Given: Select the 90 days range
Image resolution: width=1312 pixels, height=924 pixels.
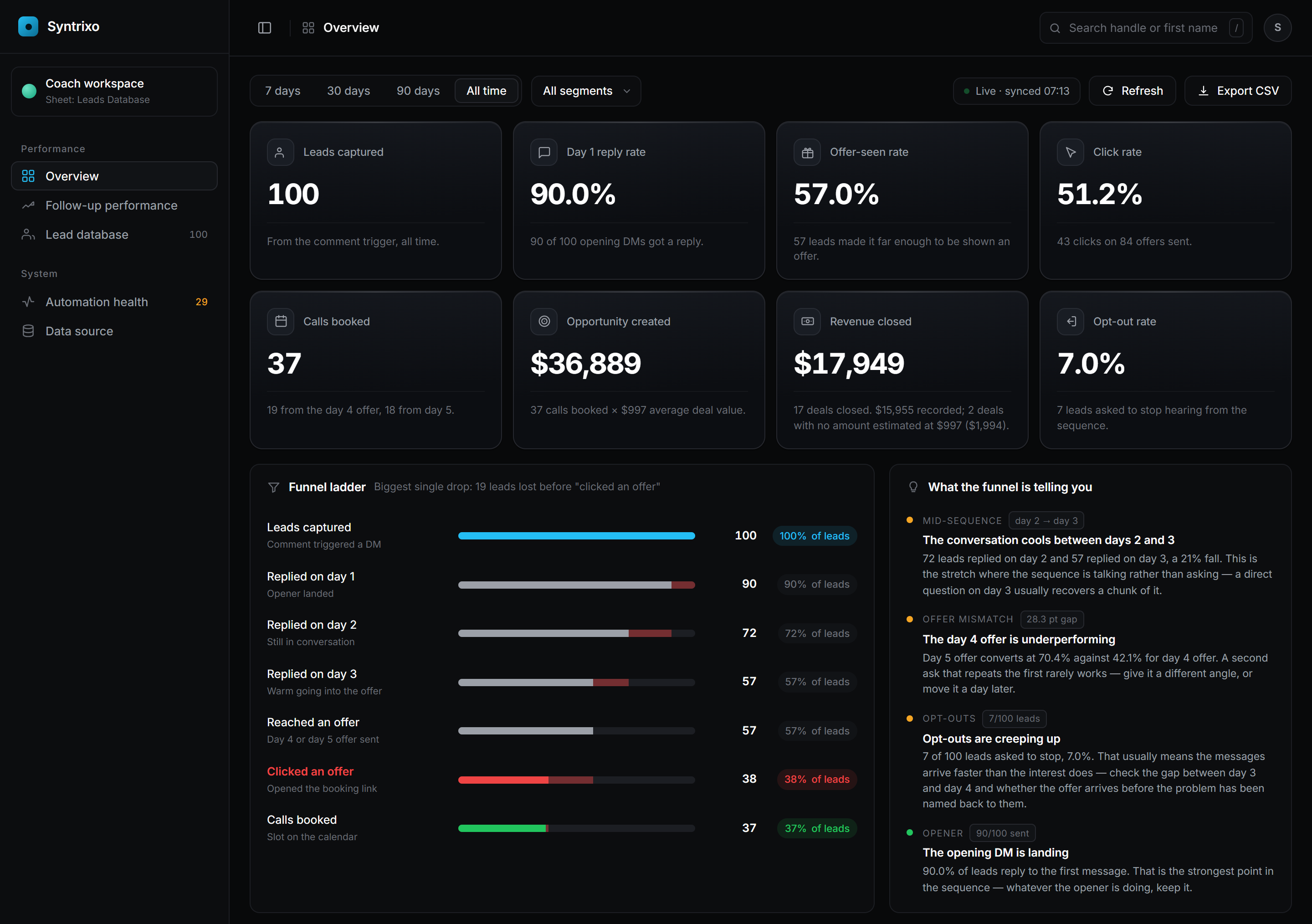Looking at the screenshot, I should click(x=418, y=91).
